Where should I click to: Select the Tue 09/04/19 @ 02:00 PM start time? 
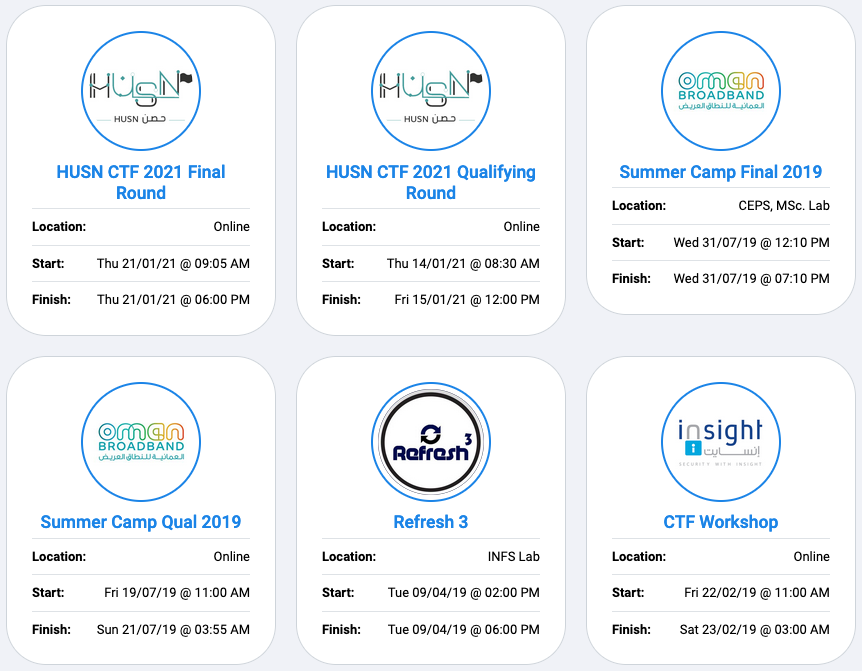(463, 593)
